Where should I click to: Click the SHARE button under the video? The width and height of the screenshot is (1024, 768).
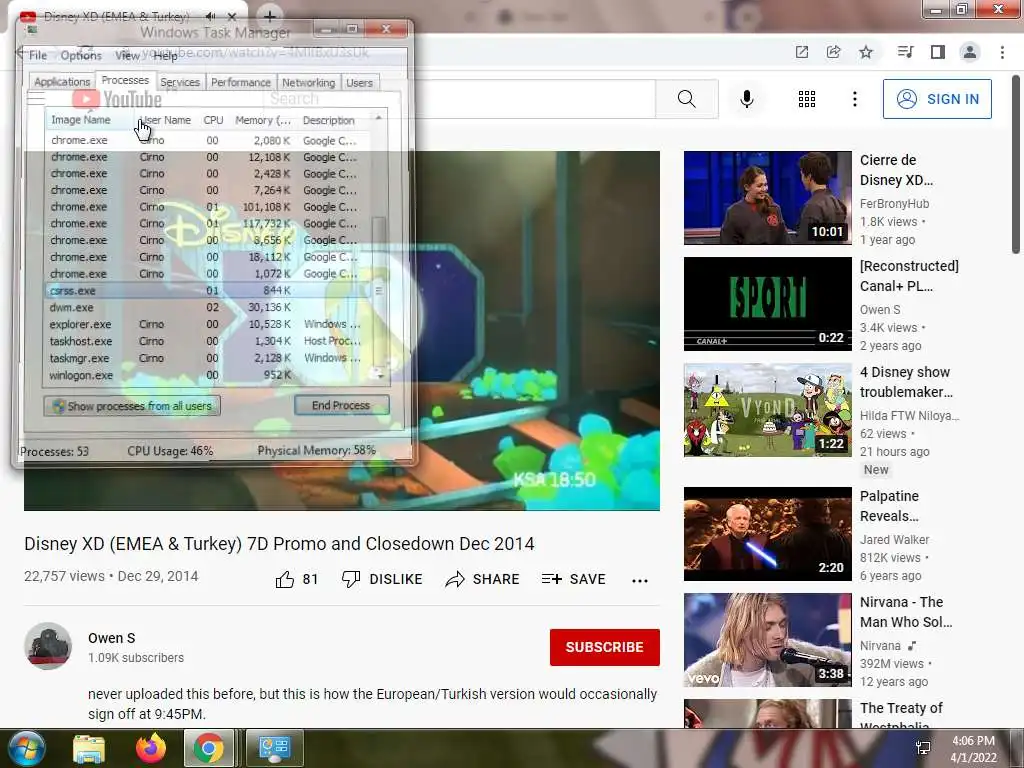click(482, 579)
